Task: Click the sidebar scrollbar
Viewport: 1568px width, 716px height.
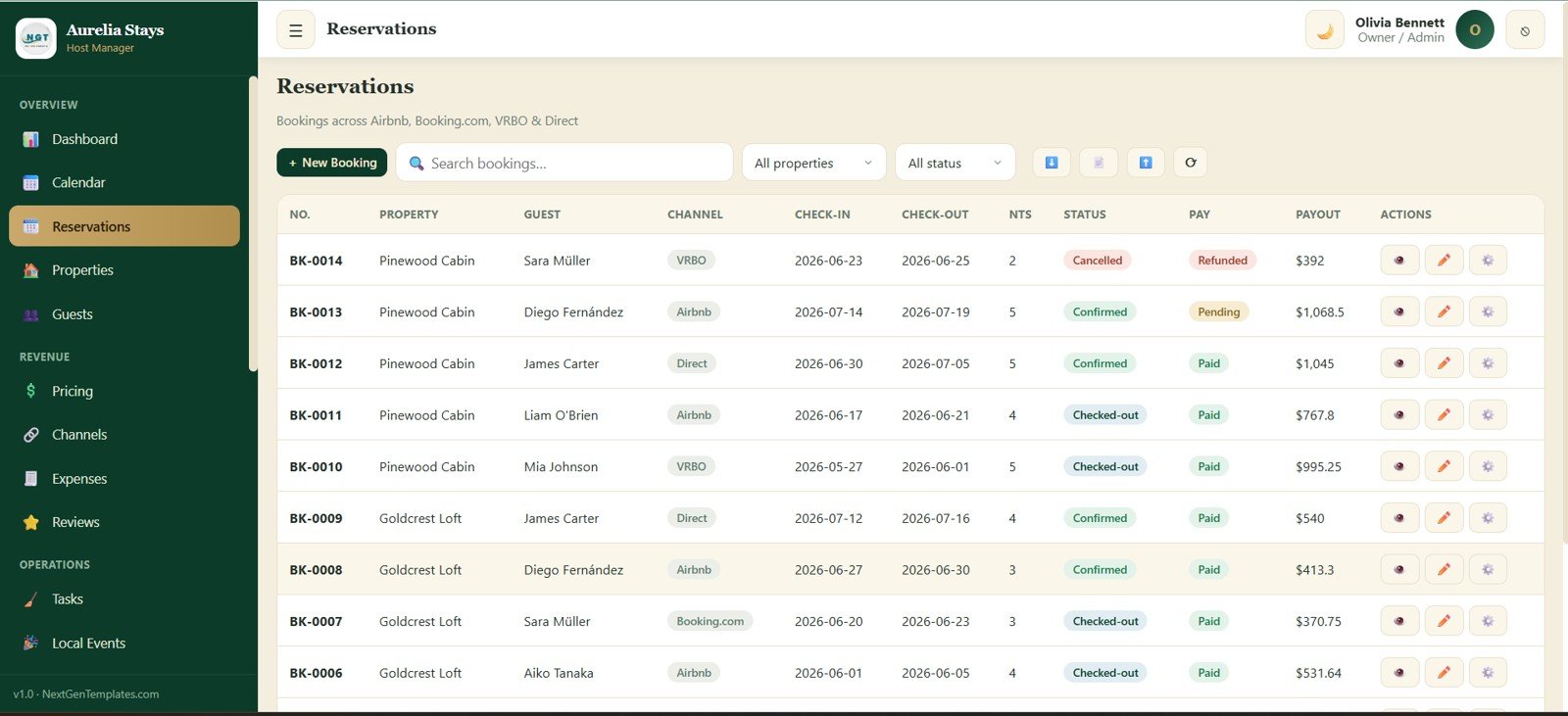Action: click(x=253, y=225)
